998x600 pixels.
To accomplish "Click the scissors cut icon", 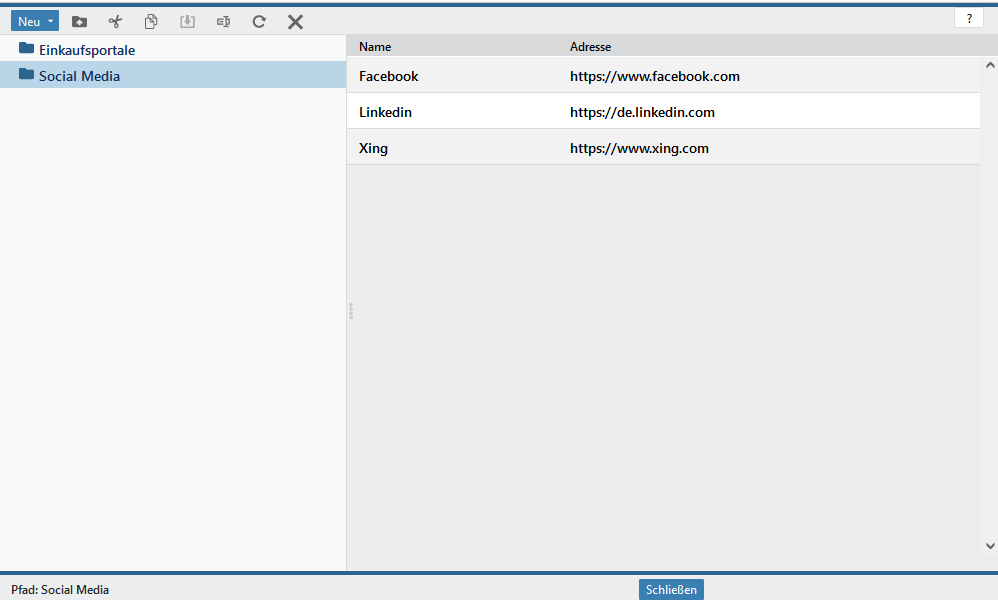I will point(115,21).
